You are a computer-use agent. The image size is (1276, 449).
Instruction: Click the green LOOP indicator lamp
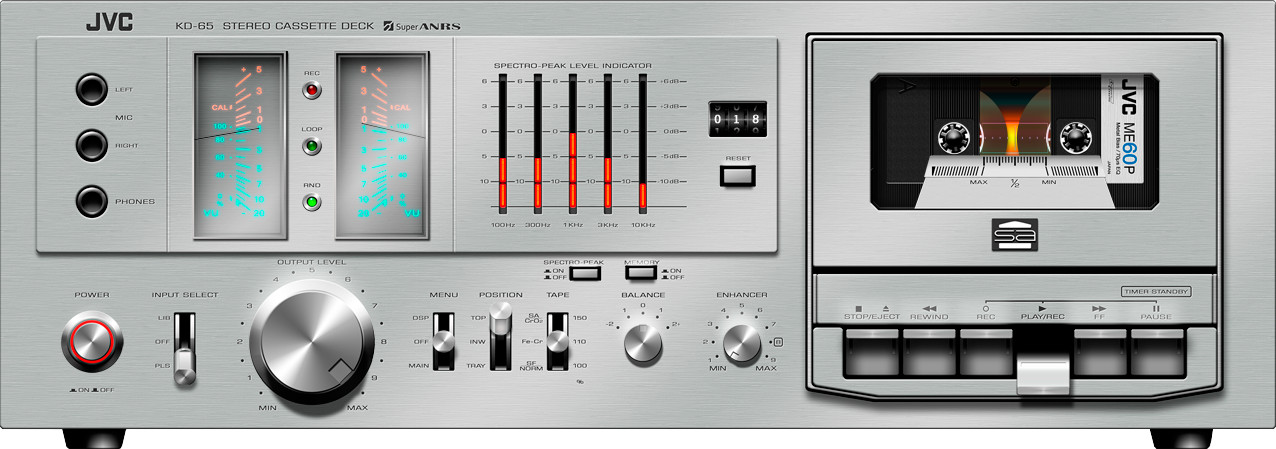pyautogui.click(x=311, y=148)
